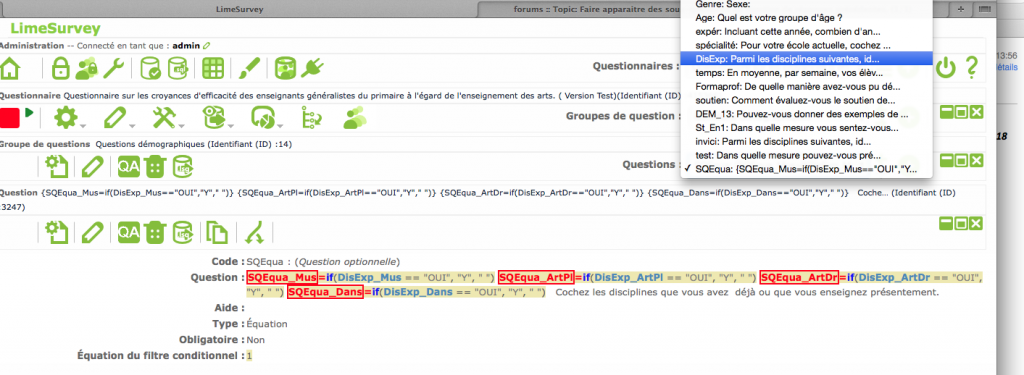Edit question group pencil icon
Screen dimensions: 1024x375
click(93, 168)
